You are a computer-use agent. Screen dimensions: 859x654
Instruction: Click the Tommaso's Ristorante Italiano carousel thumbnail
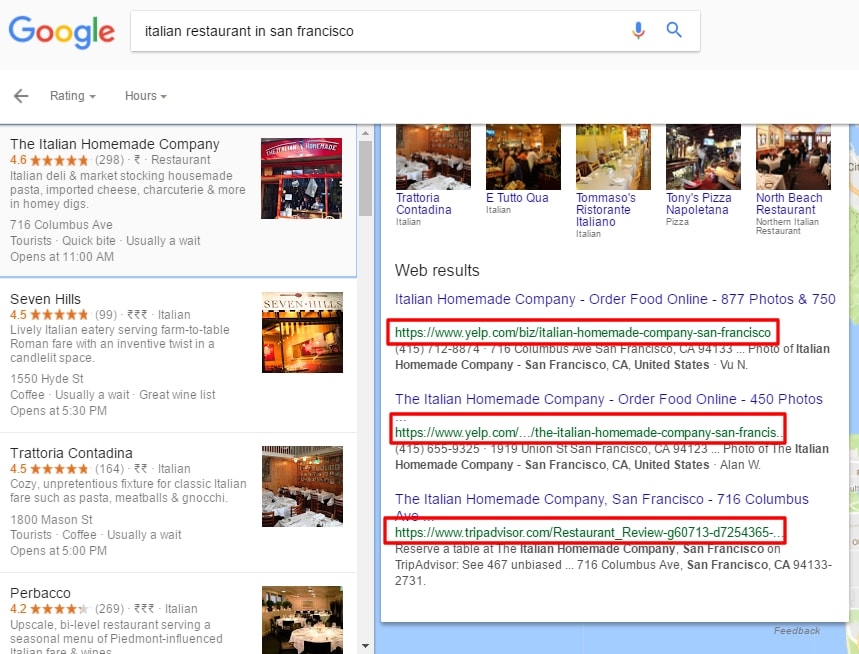coord(612,155)
